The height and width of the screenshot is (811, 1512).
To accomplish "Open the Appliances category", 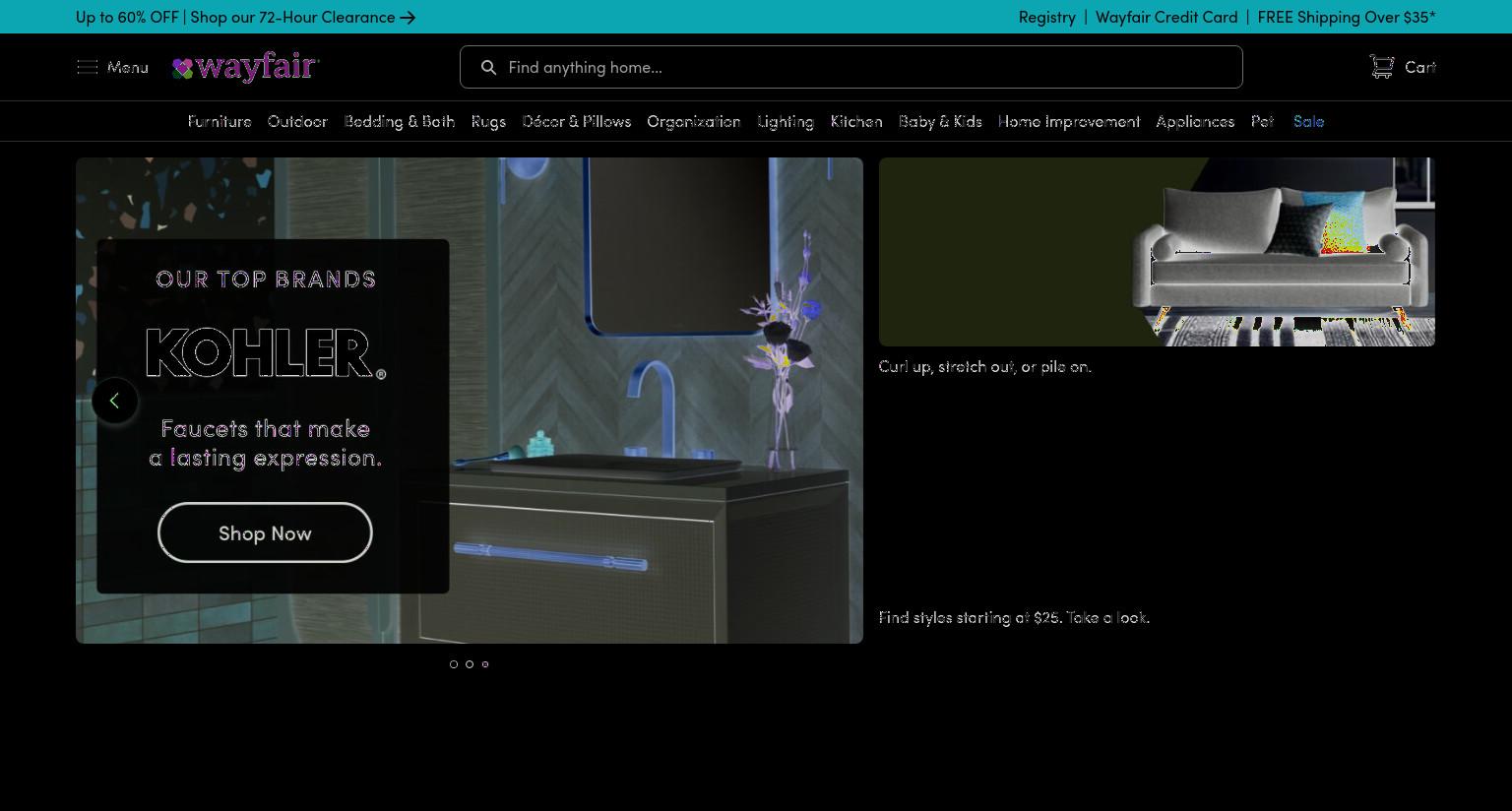I will tap(1195, 121).
